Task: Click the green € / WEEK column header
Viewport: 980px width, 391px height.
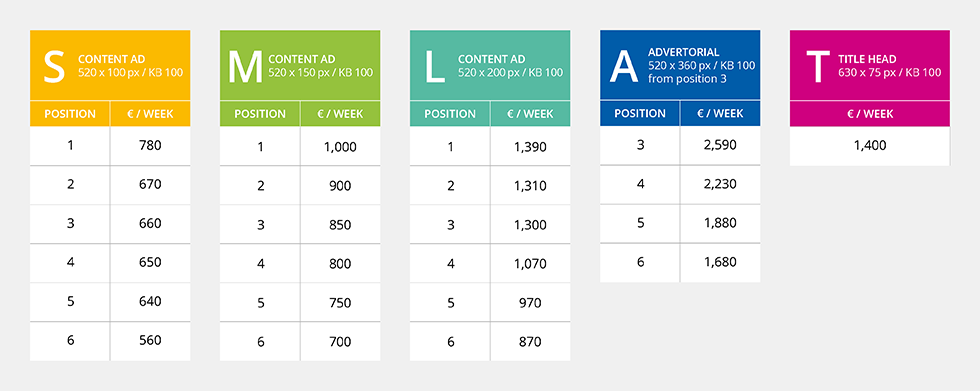Action: [341, 114]
